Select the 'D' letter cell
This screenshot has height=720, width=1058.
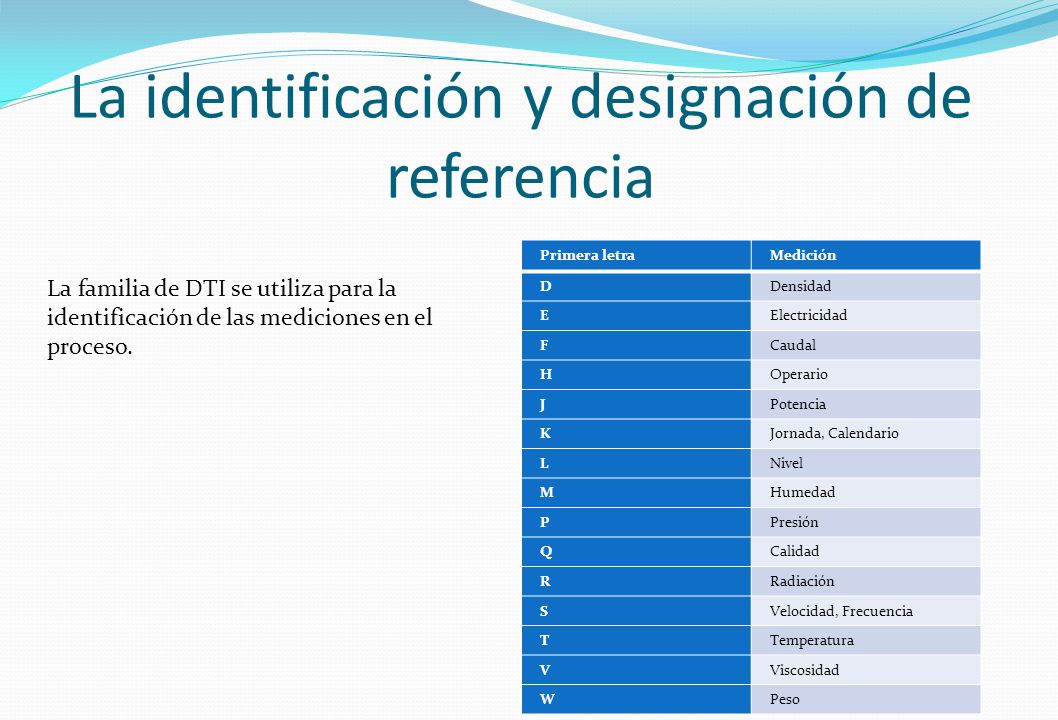(636, 286)
